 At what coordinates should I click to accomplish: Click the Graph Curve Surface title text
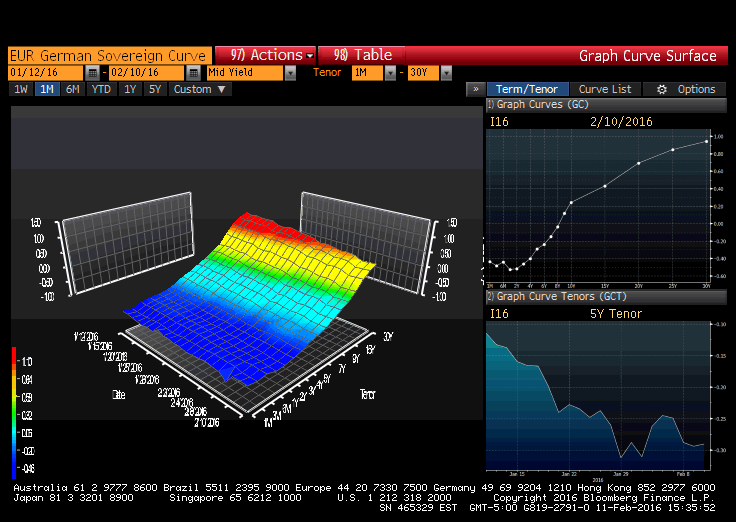648,56
